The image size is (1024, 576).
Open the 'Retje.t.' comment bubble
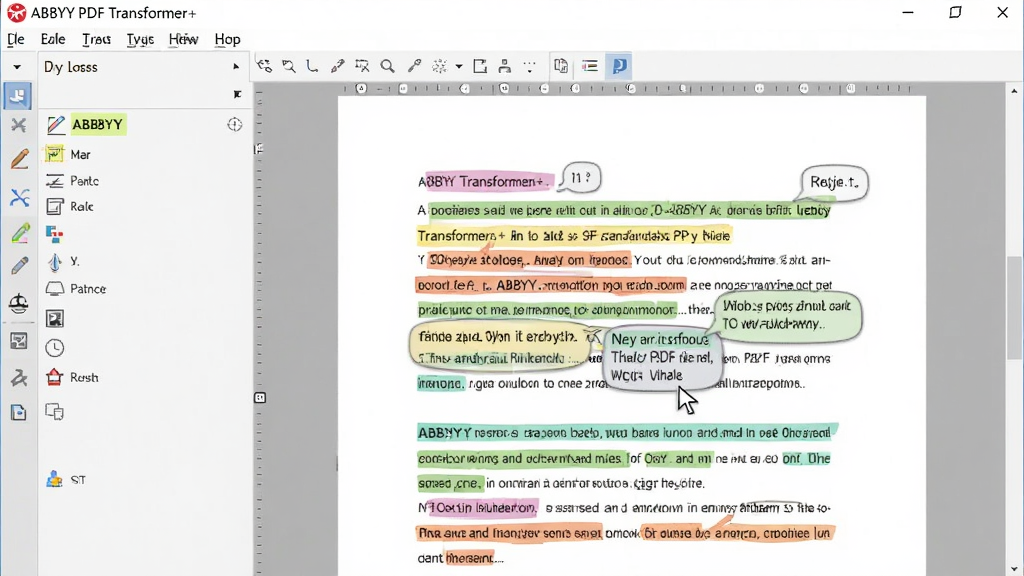[834, 182]
